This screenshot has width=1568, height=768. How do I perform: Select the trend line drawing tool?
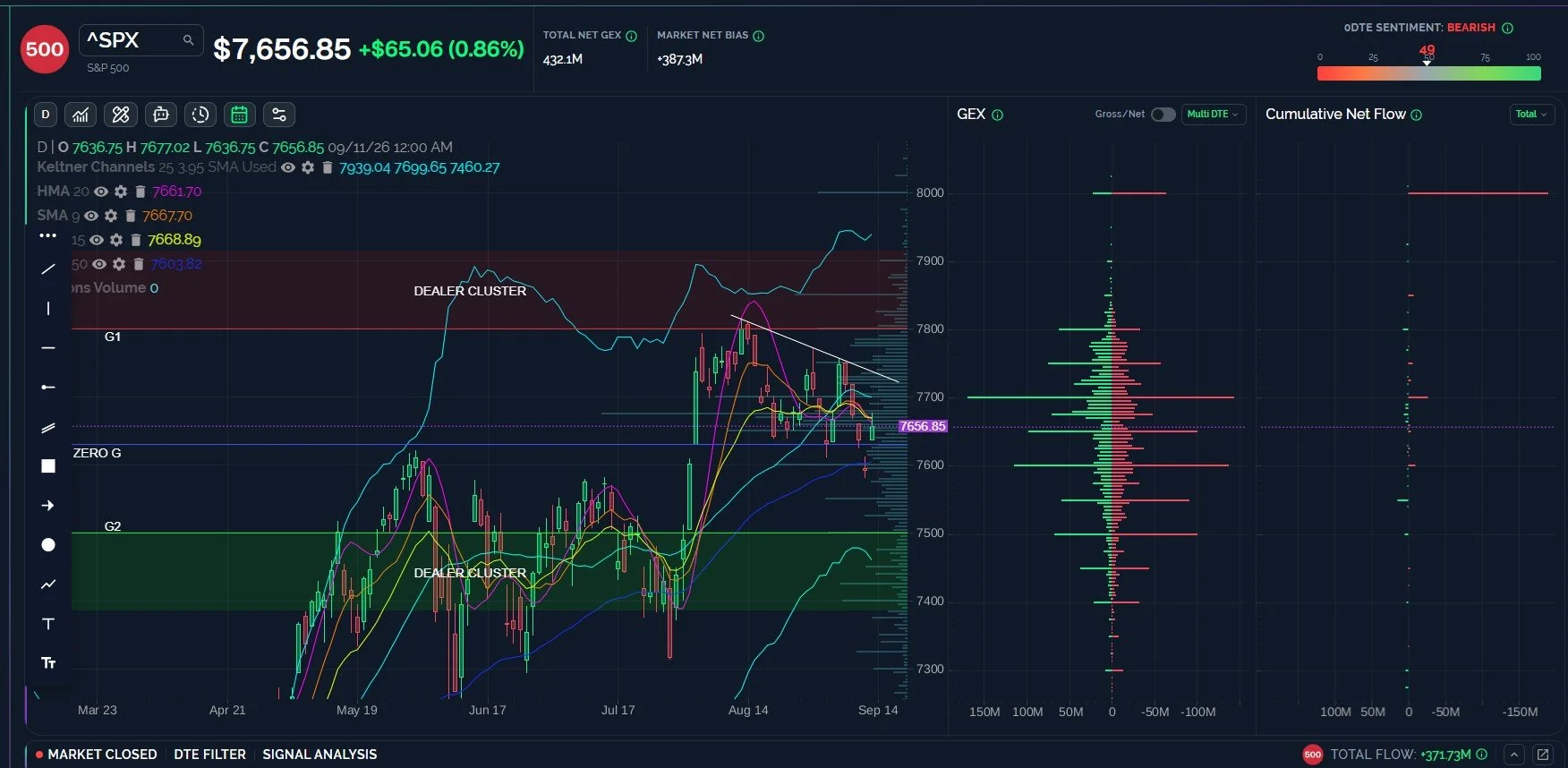(48, 269)
